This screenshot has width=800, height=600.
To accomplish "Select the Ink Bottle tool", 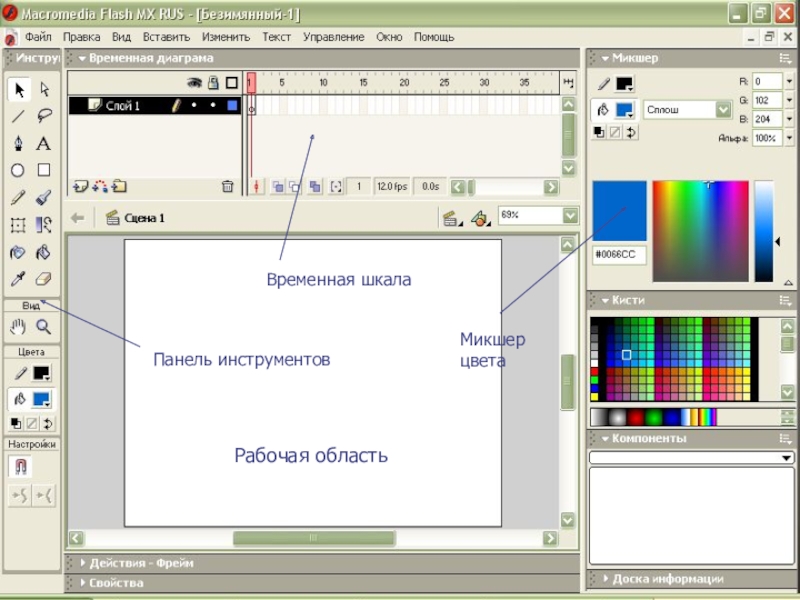I will click(x=18, y=252).
